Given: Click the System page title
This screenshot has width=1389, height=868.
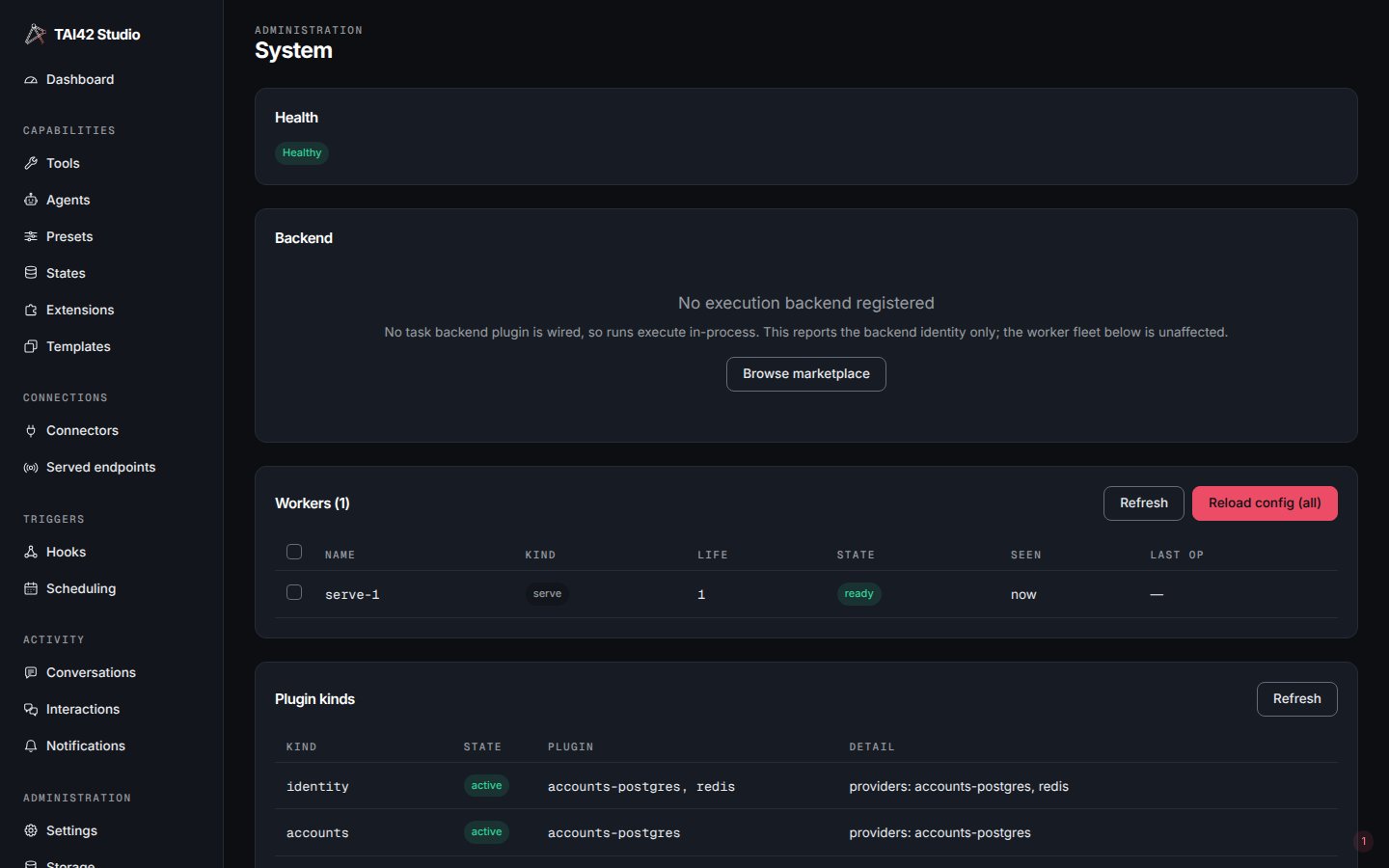Looking at the screenshot, I should point(293,51).
